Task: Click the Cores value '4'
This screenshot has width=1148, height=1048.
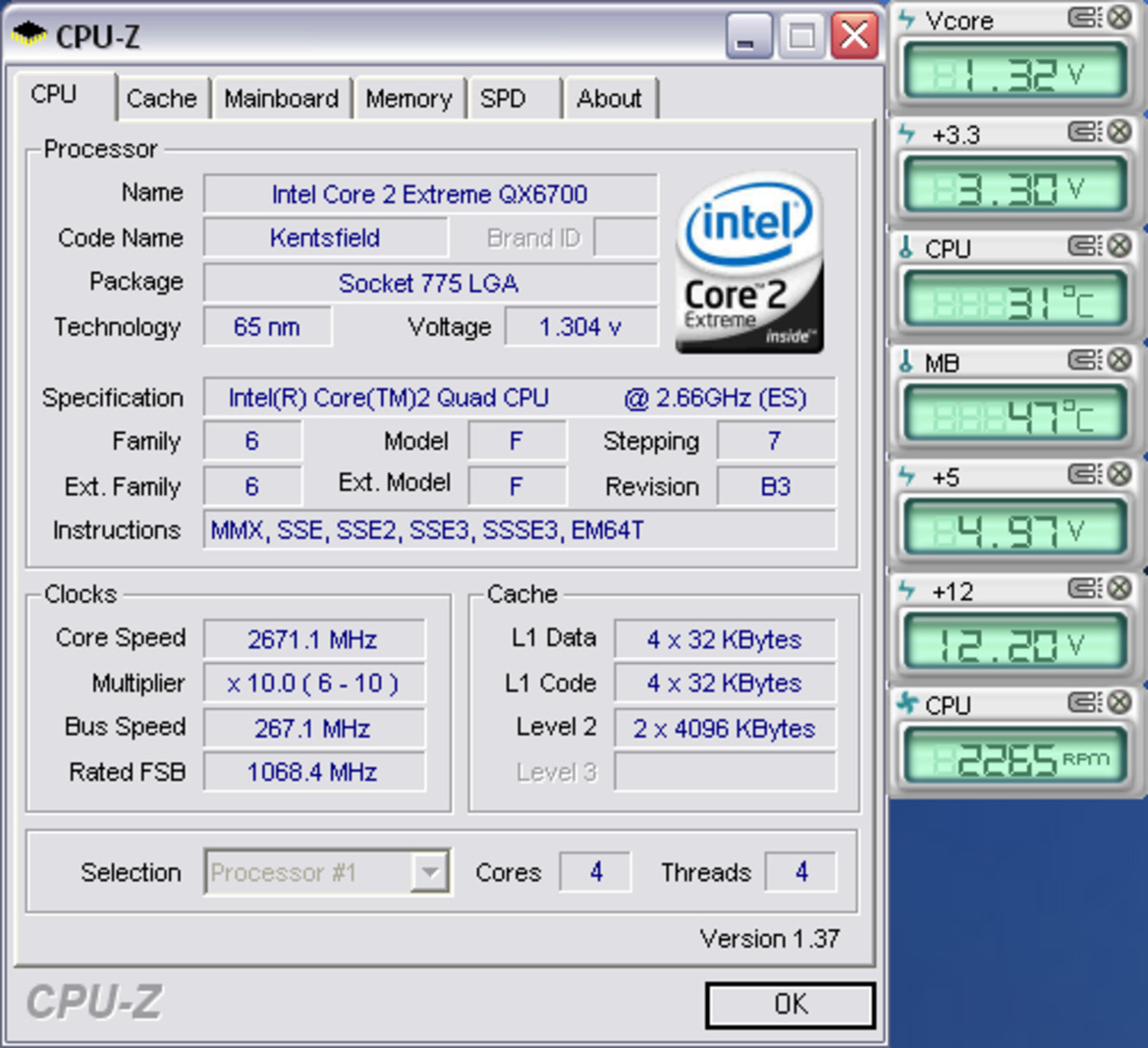Action: pyautogui.click(x=595, y=872)
